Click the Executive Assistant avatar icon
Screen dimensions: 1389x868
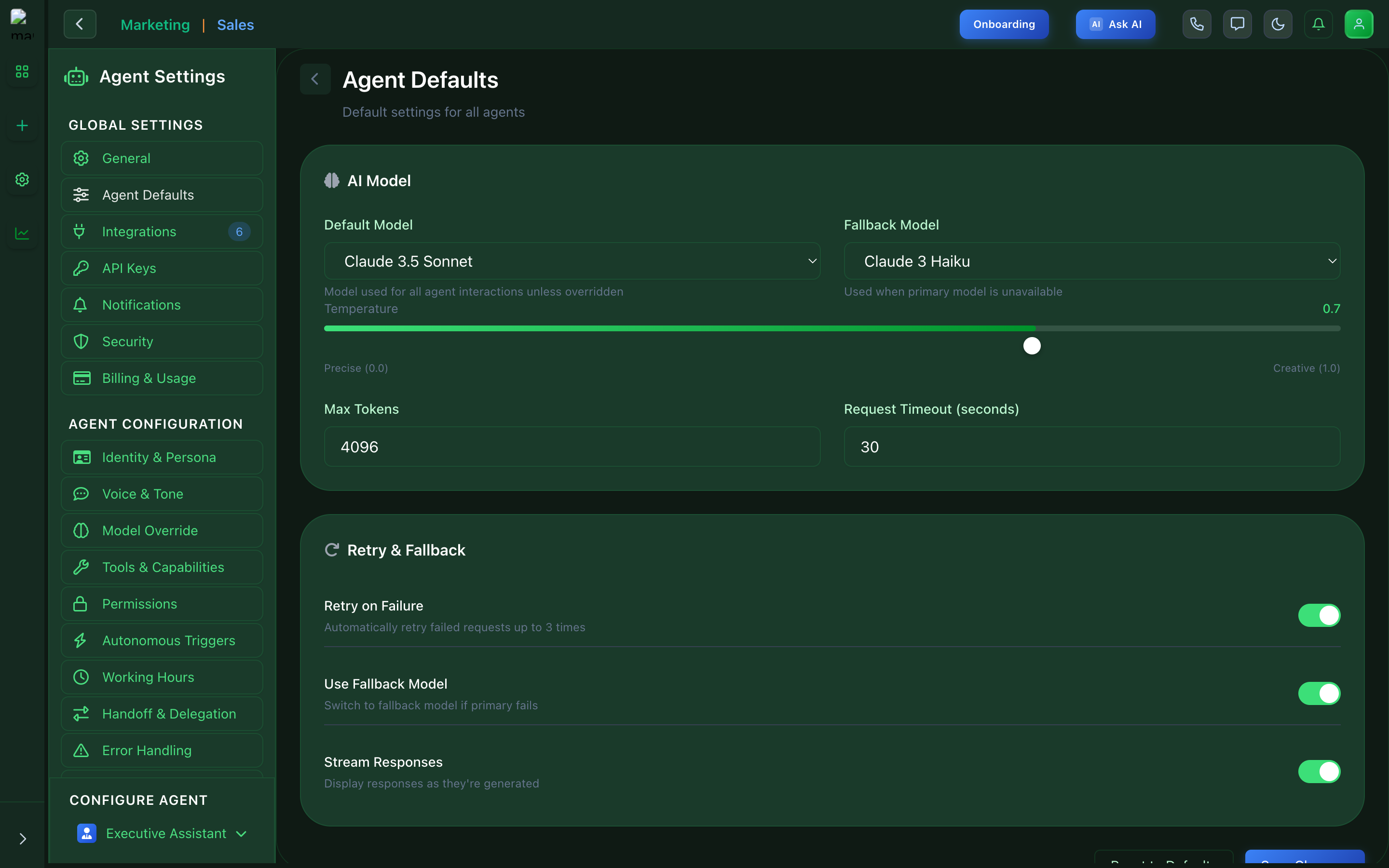click(x=87, y=834)
